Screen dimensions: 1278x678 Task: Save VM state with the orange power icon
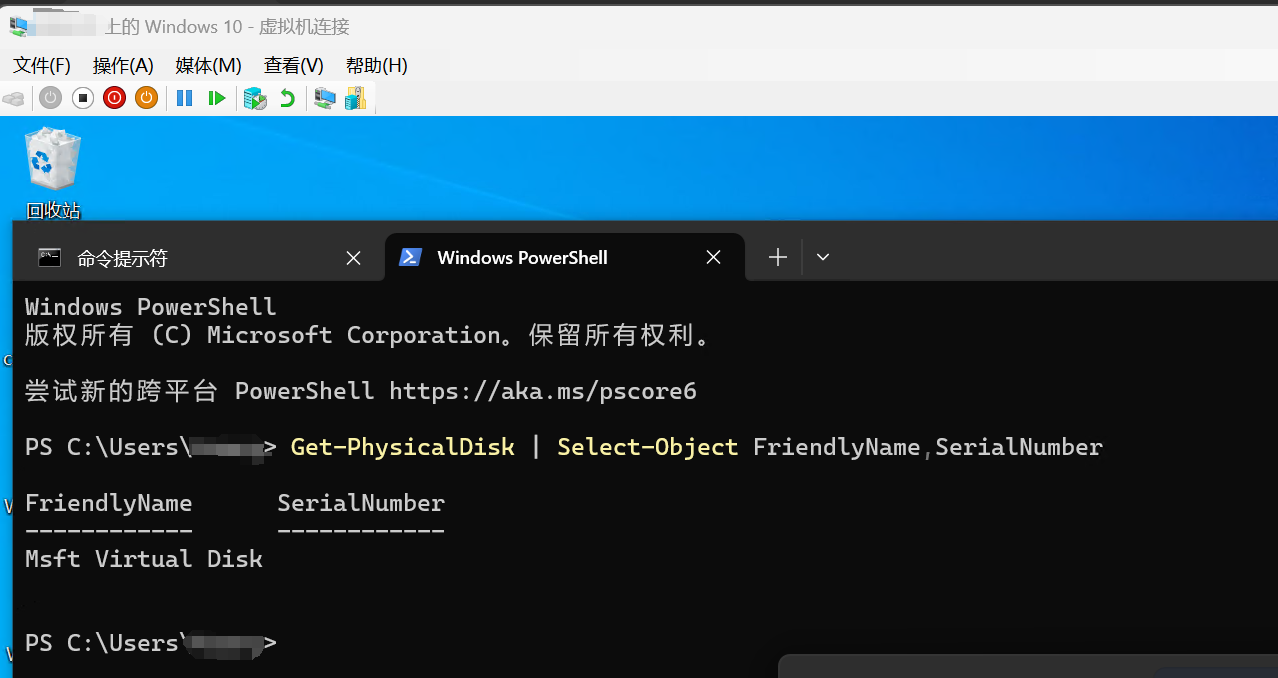147,98
